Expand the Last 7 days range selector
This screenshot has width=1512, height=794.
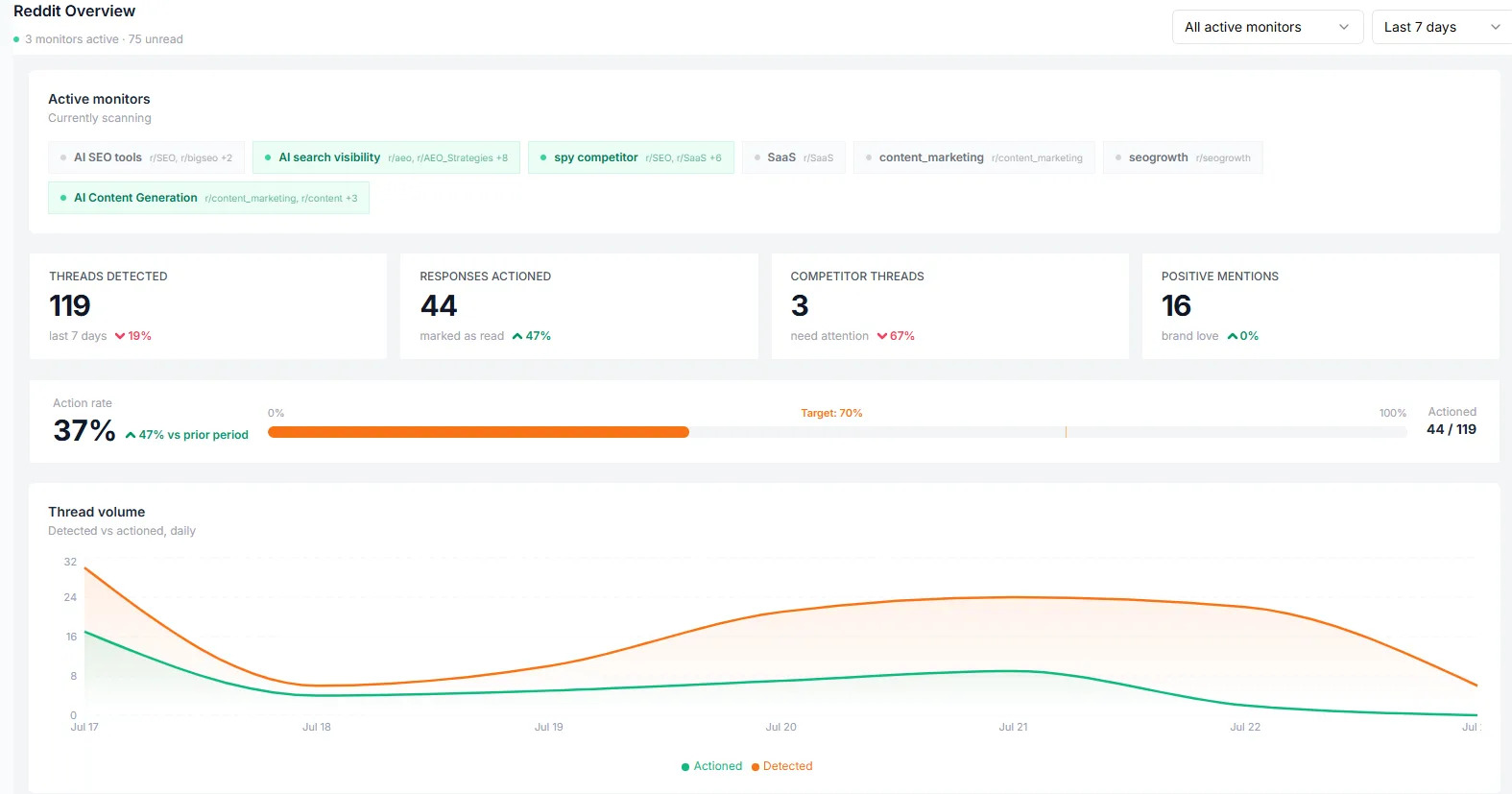[x=1442, y=27]
